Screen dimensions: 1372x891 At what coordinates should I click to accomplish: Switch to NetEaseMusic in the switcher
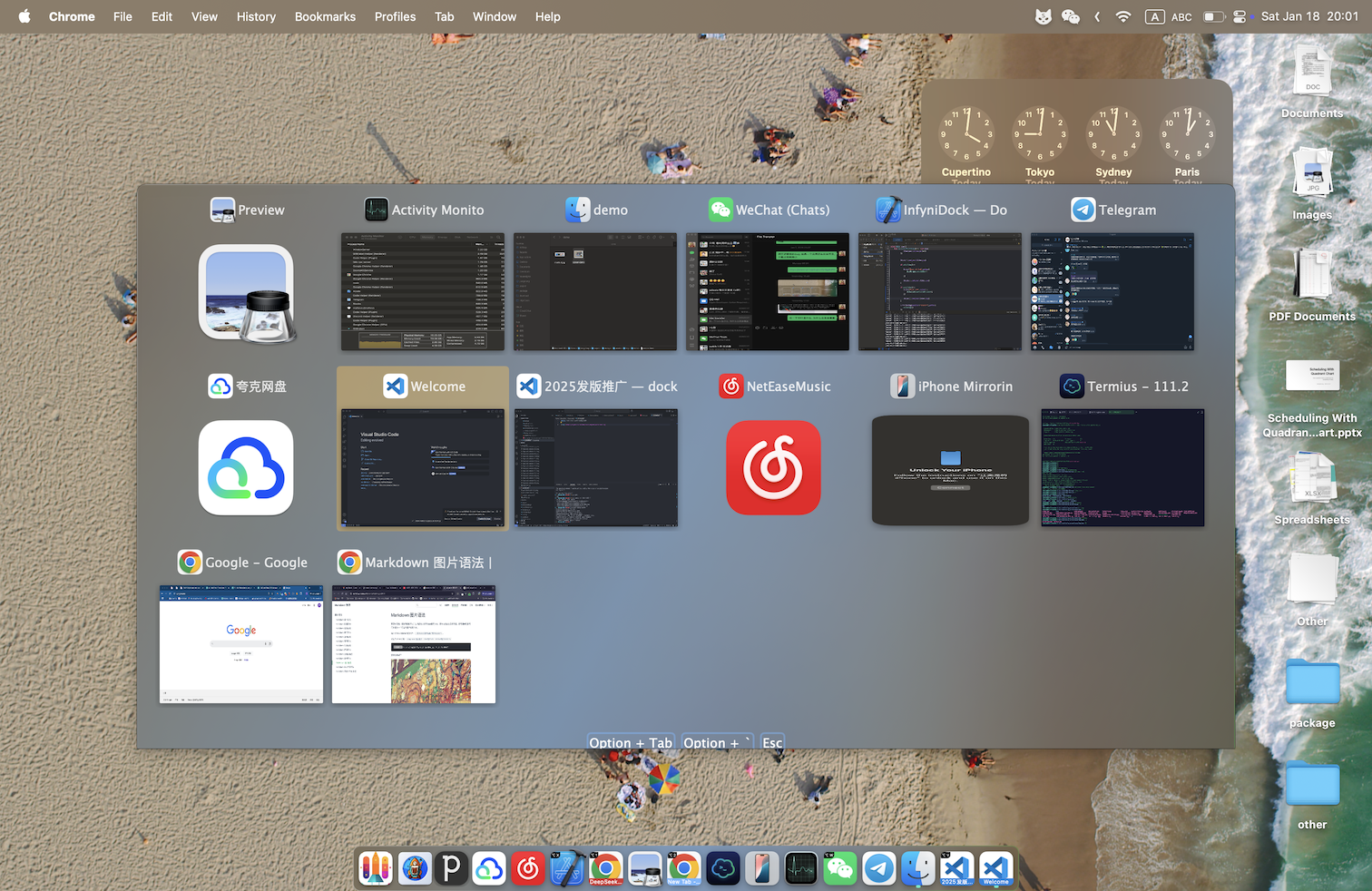(x=774, y=468)
